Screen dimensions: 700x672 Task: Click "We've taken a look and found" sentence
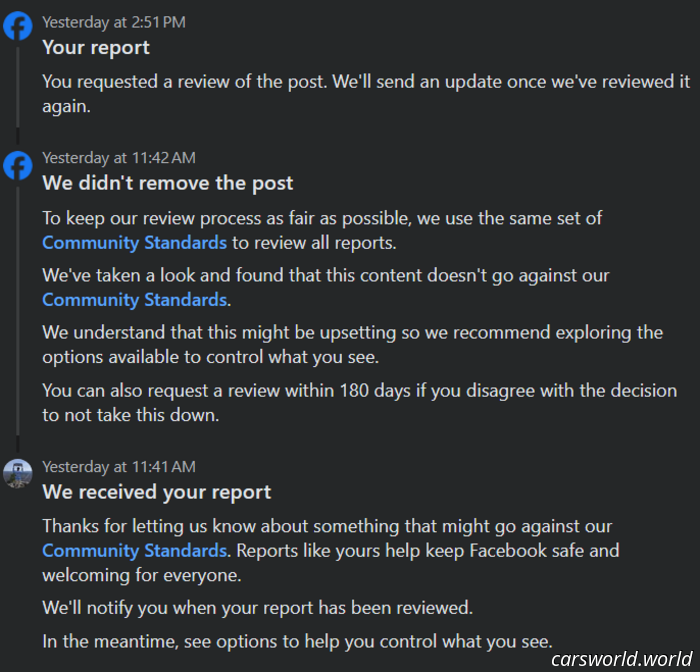point(326,275)
